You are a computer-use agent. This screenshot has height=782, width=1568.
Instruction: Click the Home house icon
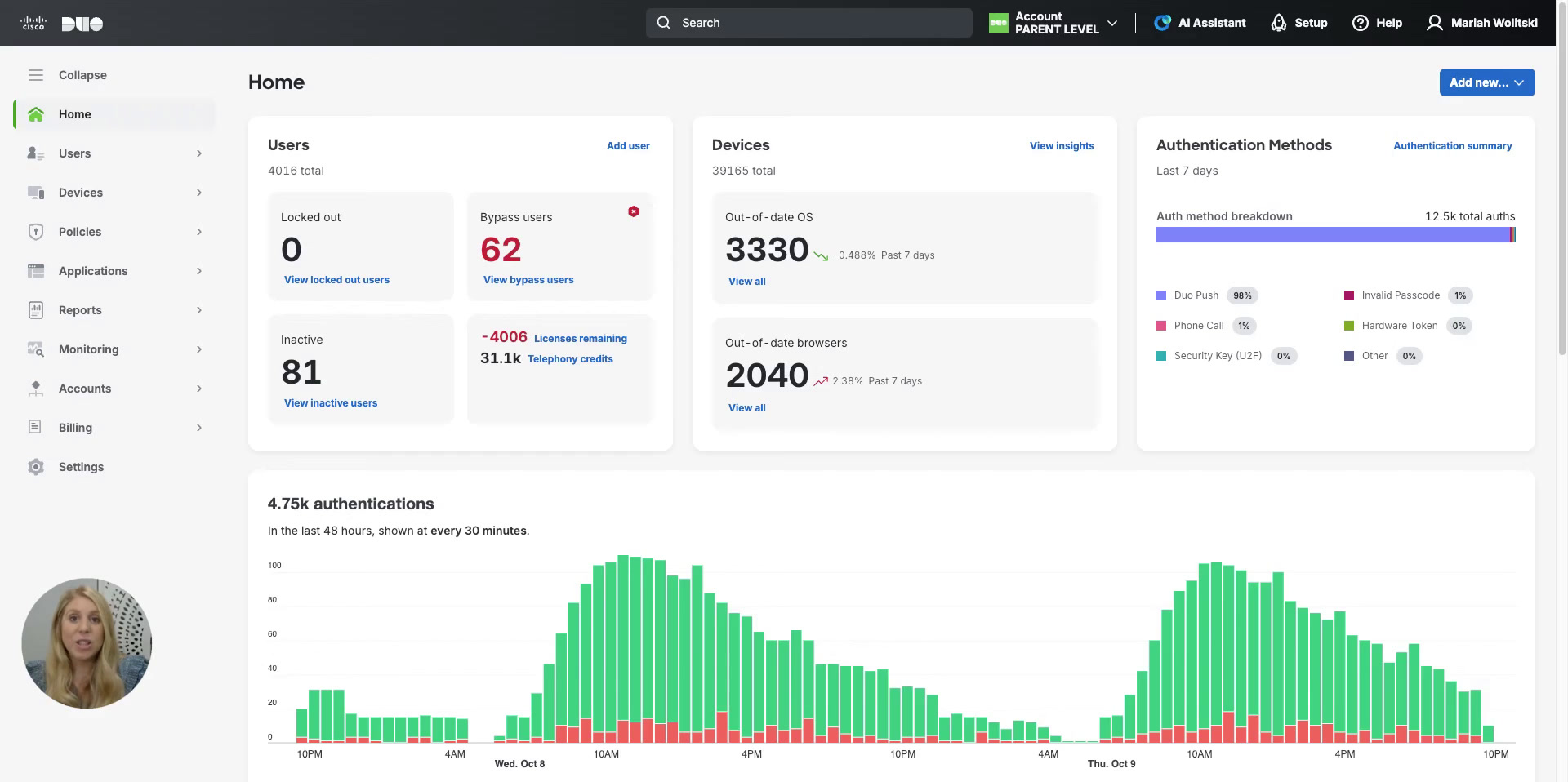36,114
